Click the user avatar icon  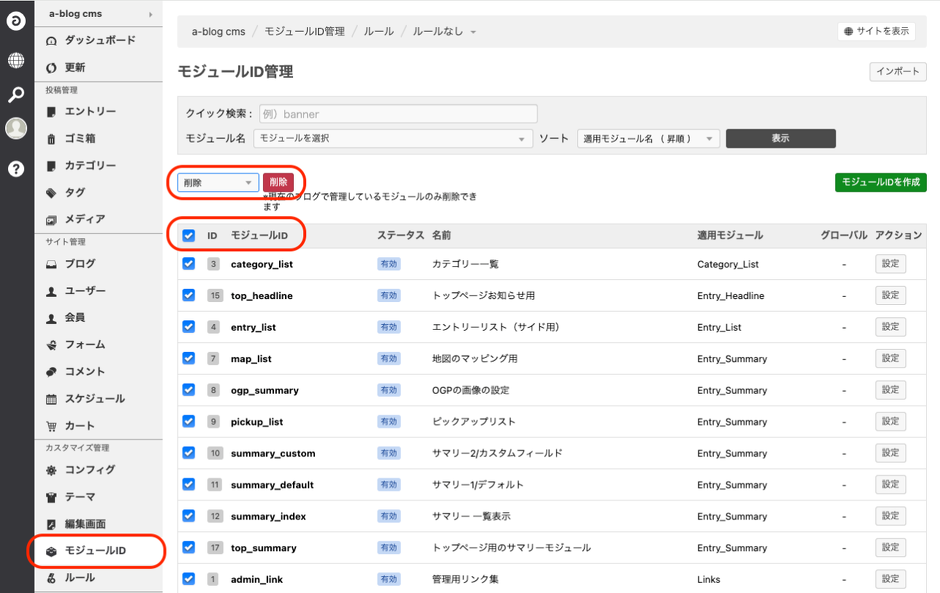(16, 129)
